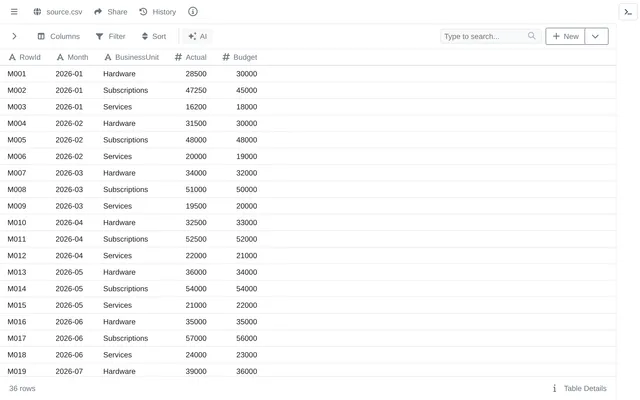Open the Filter options
The height and width of the screenshot is (400, 640).
point(111,36)
